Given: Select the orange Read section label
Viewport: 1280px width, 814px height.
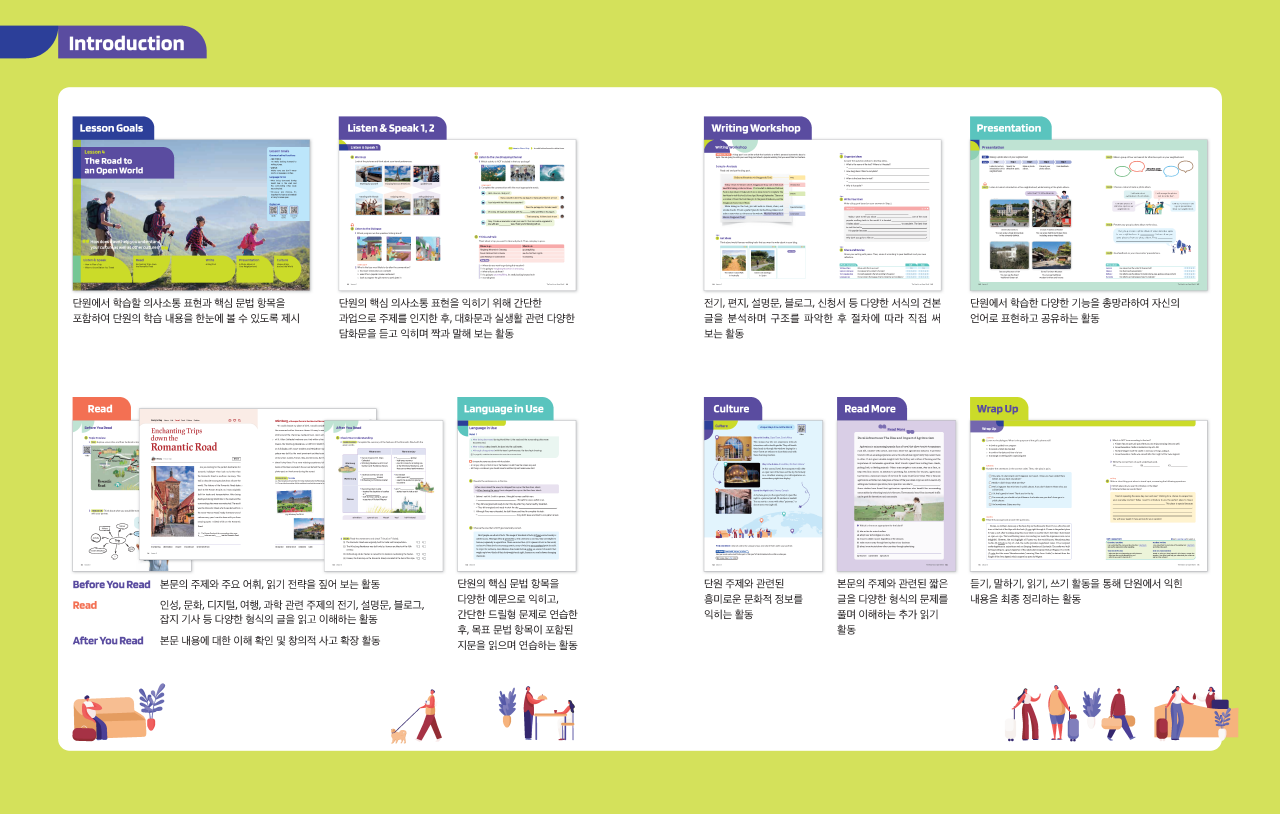Looking at the screenshot, I should 100,408.
